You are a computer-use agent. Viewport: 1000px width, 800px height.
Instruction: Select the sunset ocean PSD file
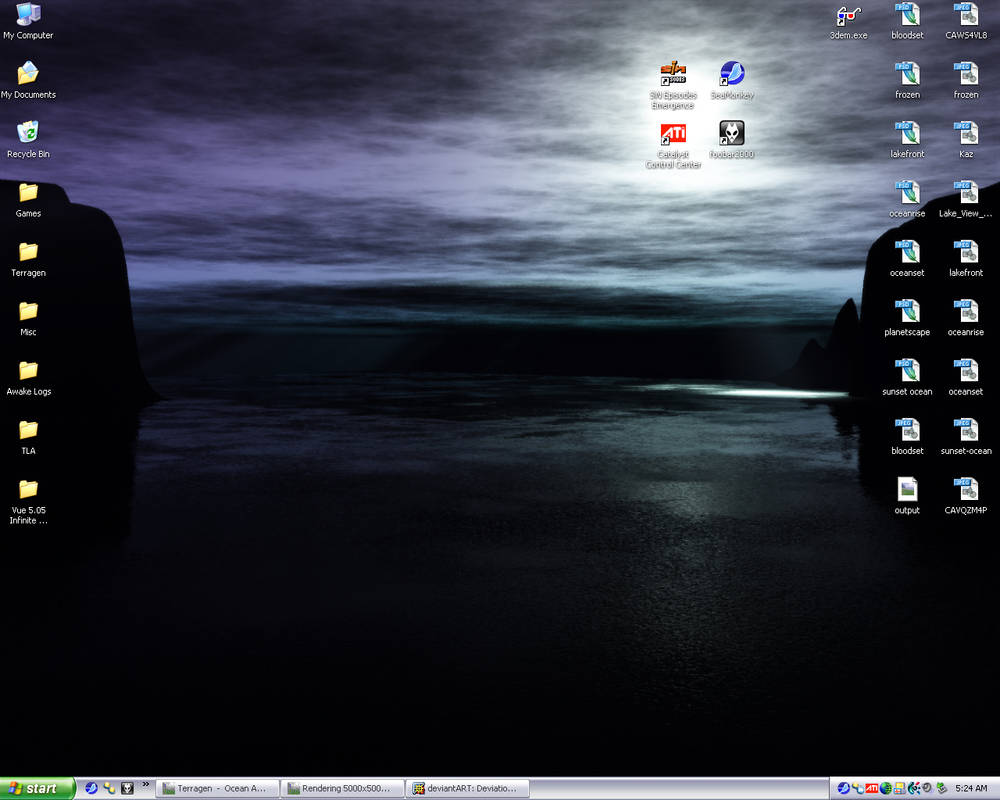tap(907, 377)
